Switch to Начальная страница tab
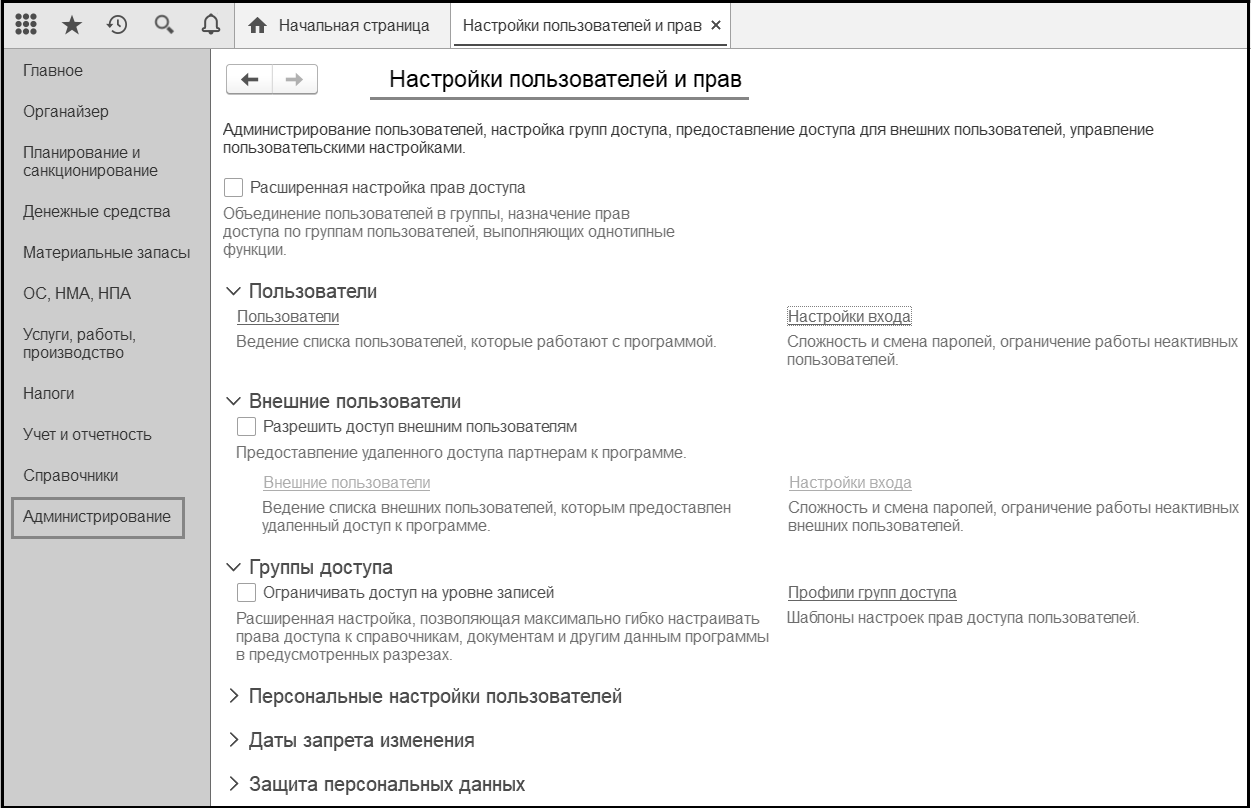 click(x=342, y=26)
